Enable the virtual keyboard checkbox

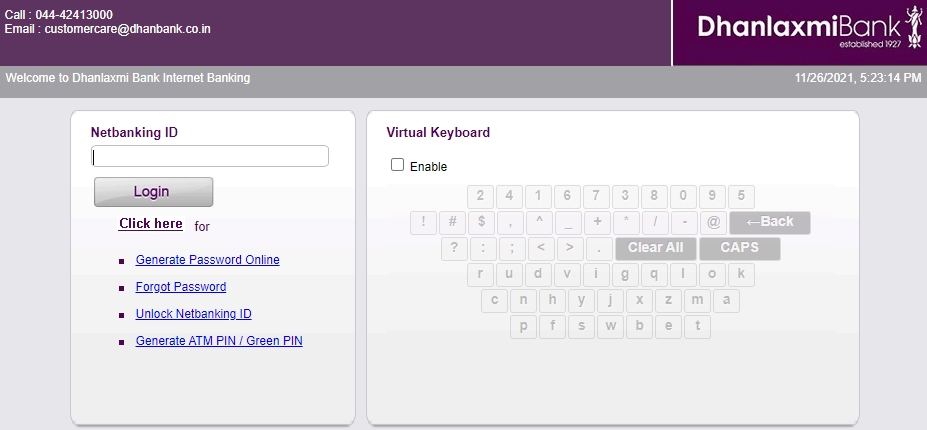point(397,165)
